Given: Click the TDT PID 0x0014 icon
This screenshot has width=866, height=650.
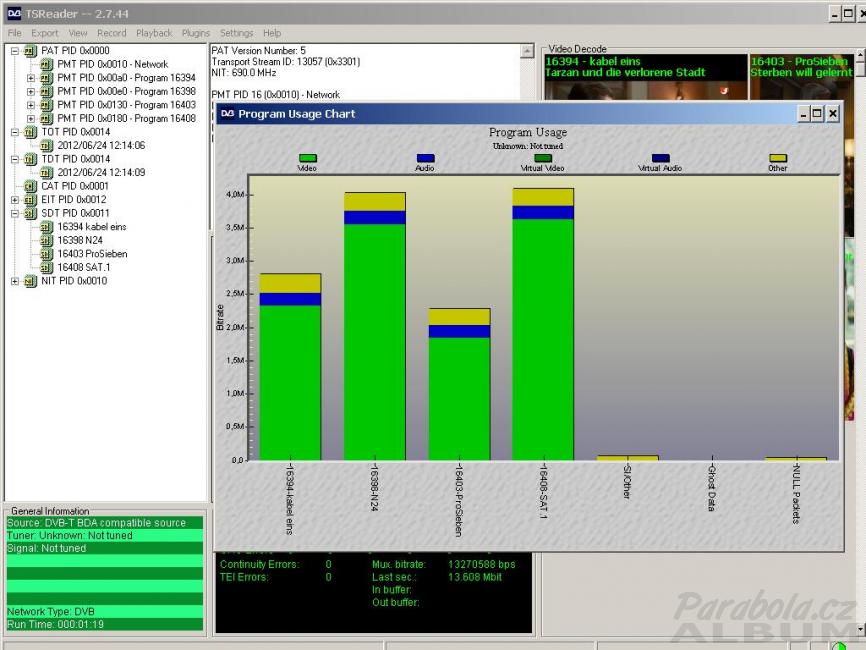Looking at the screenshot, I should pyautogui.click(x=30, y=159).
